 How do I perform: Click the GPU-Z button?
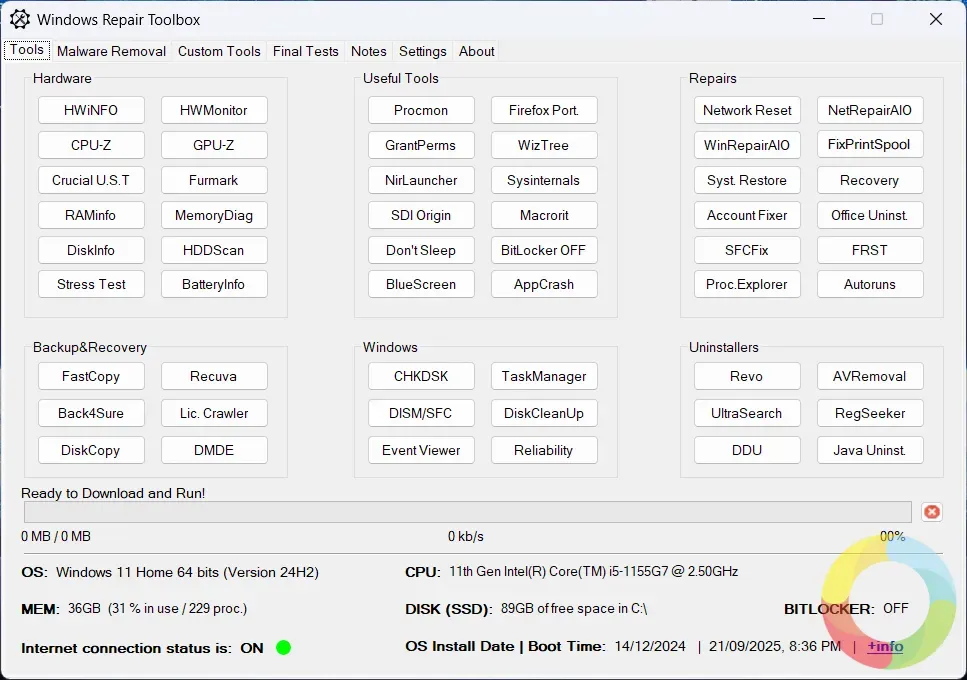pyautogui.click(x=214, y=145)
